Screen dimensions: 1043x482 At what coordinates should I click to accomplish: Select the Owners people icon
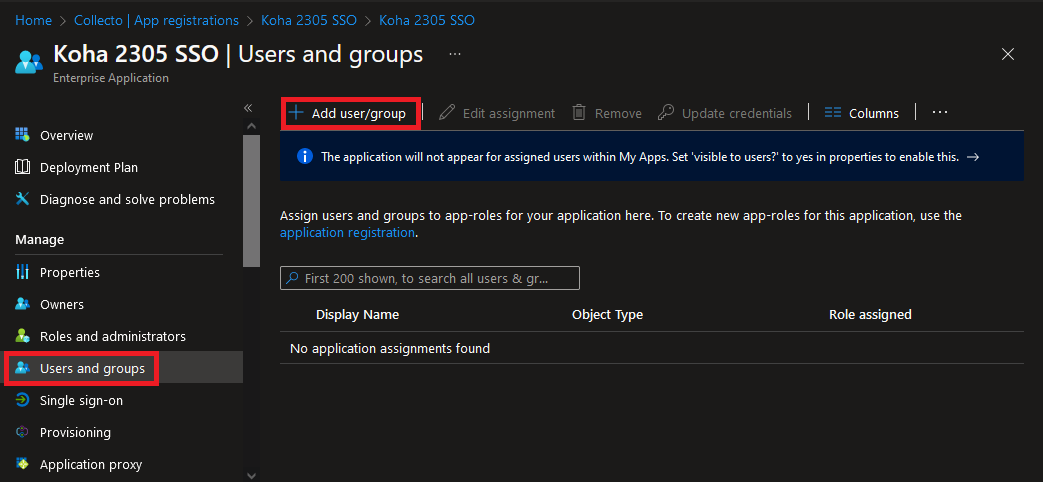pos(22,304)
